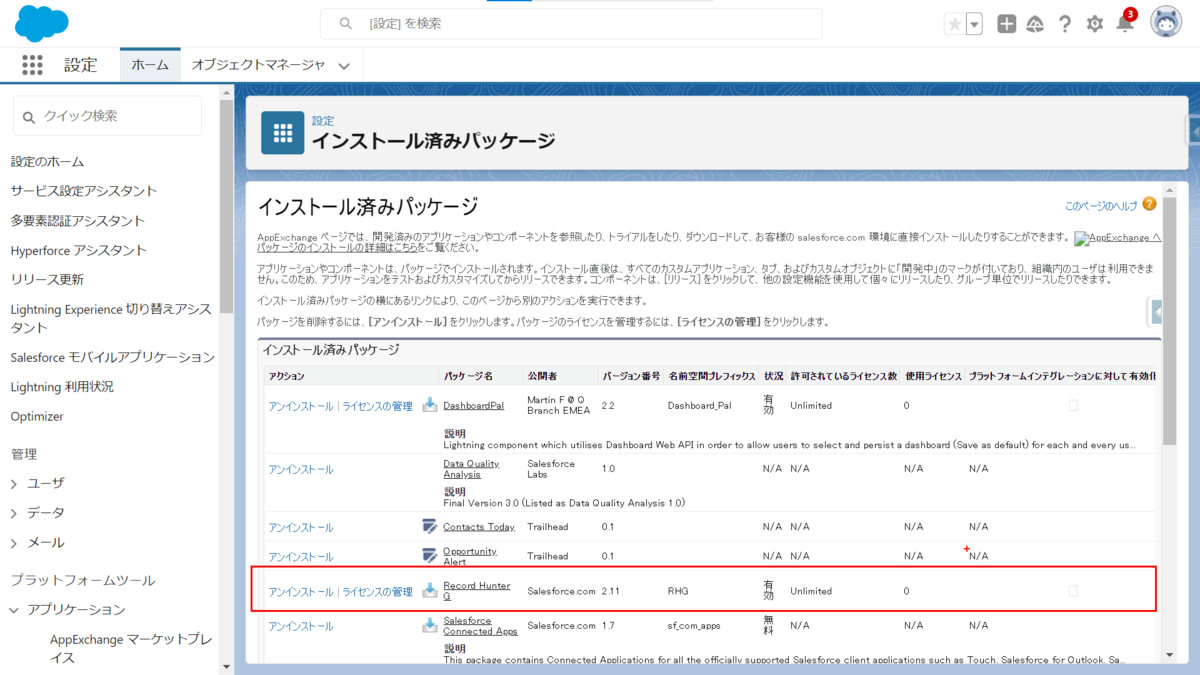Screen dimensions: 1200x675
Task: Click アンインストール for Record Hunter G
Action: click(301, 592)
